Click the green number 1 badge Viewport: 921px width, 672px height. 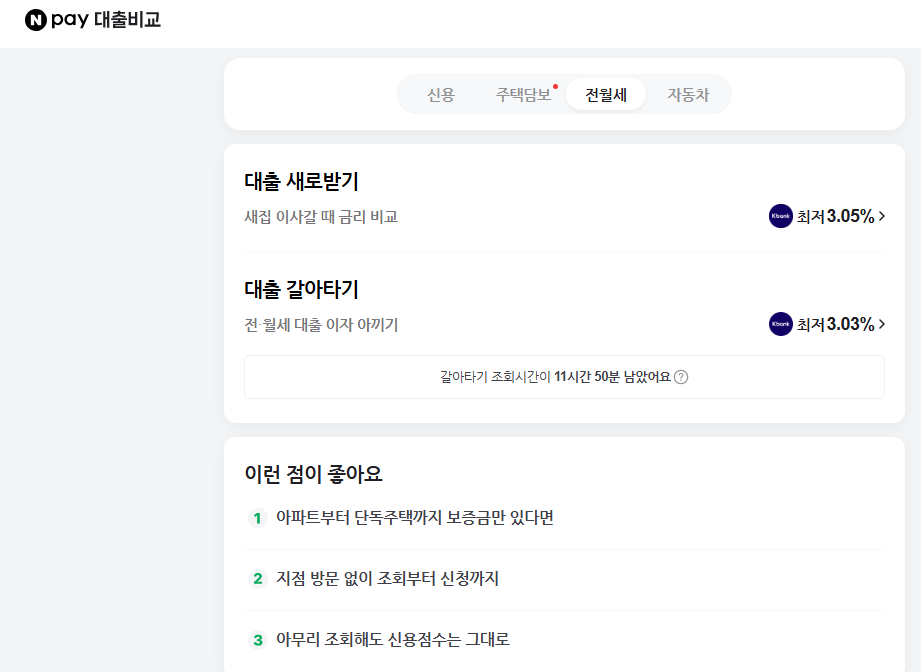[x=257, y=518]
